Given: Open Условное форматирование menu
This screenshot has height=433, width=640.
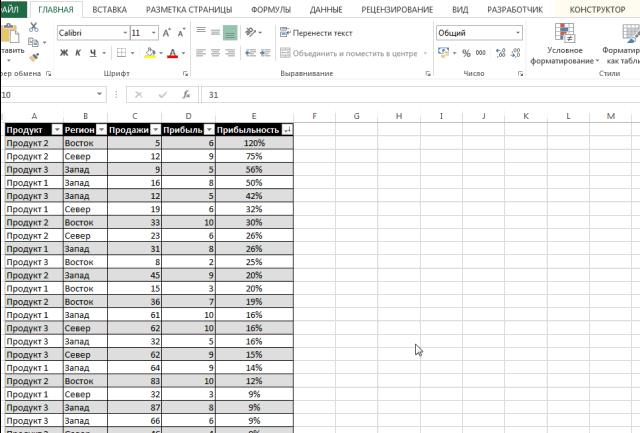Looking at the screenshot, I should click(564, 44).
